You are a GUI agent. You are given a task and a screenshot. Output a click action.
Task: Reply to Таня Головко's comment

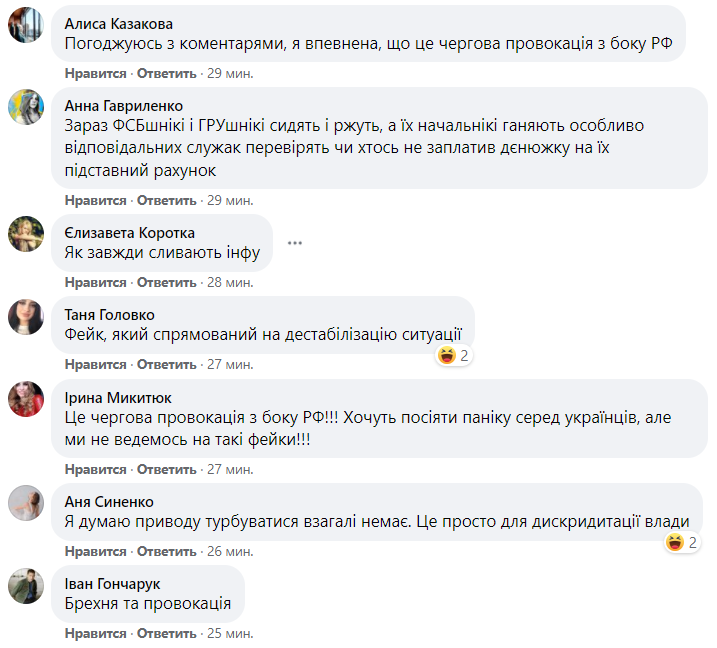click(167, 364)
